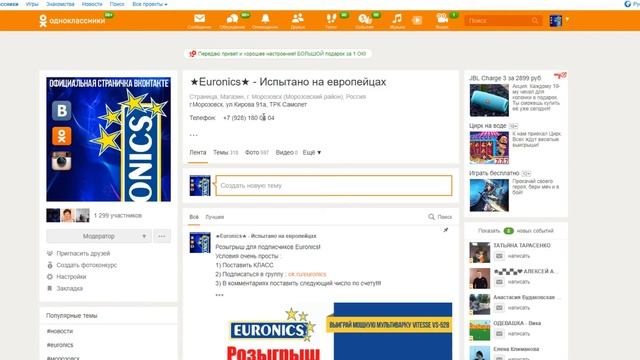
Task: Expand group description ellipsis under phone
Action: point(193,134)
